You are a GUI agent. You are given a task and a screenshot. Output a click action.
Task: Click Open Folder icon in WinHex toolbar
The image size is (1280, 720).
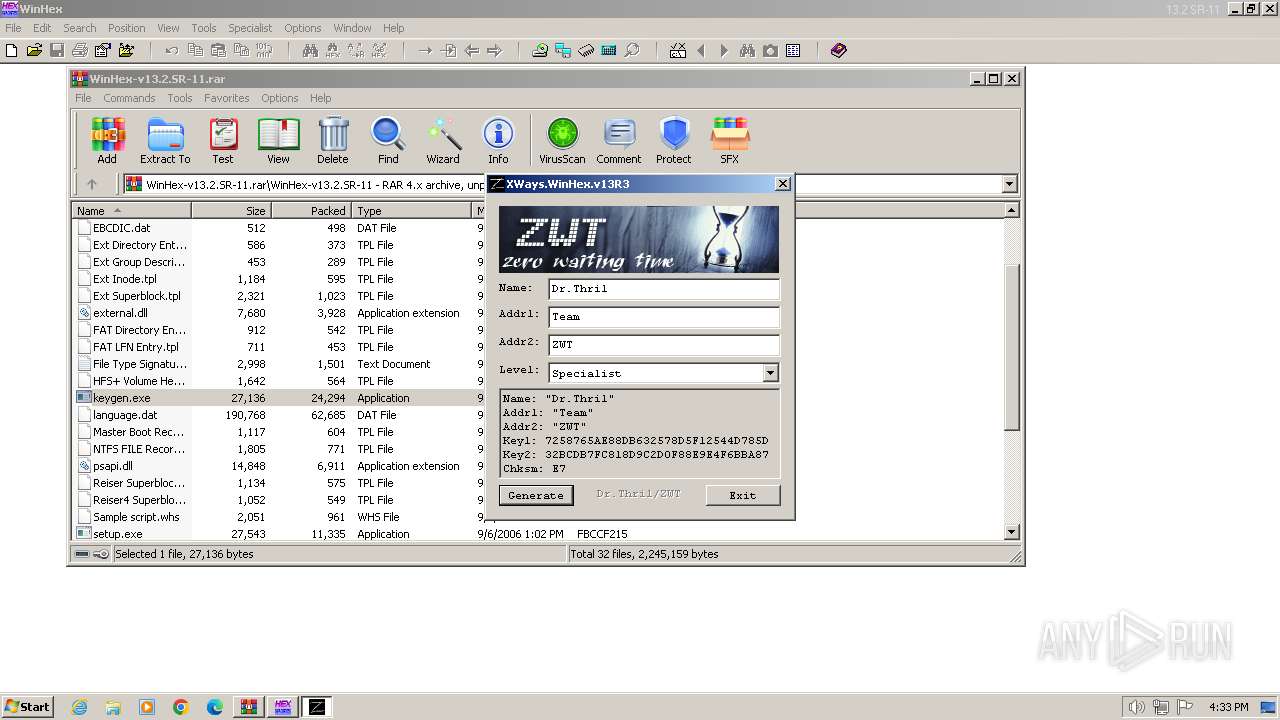[126, 50]
